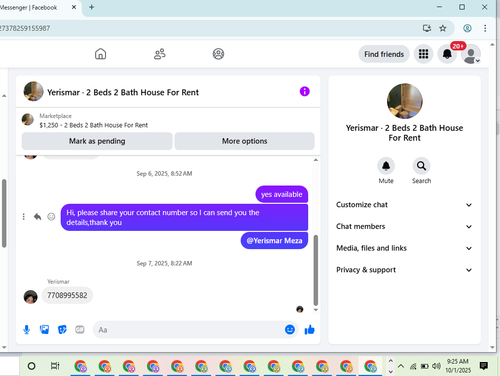Search in conversation magnifier icon
Screen dimensions: 500x376
click(421, 166)
